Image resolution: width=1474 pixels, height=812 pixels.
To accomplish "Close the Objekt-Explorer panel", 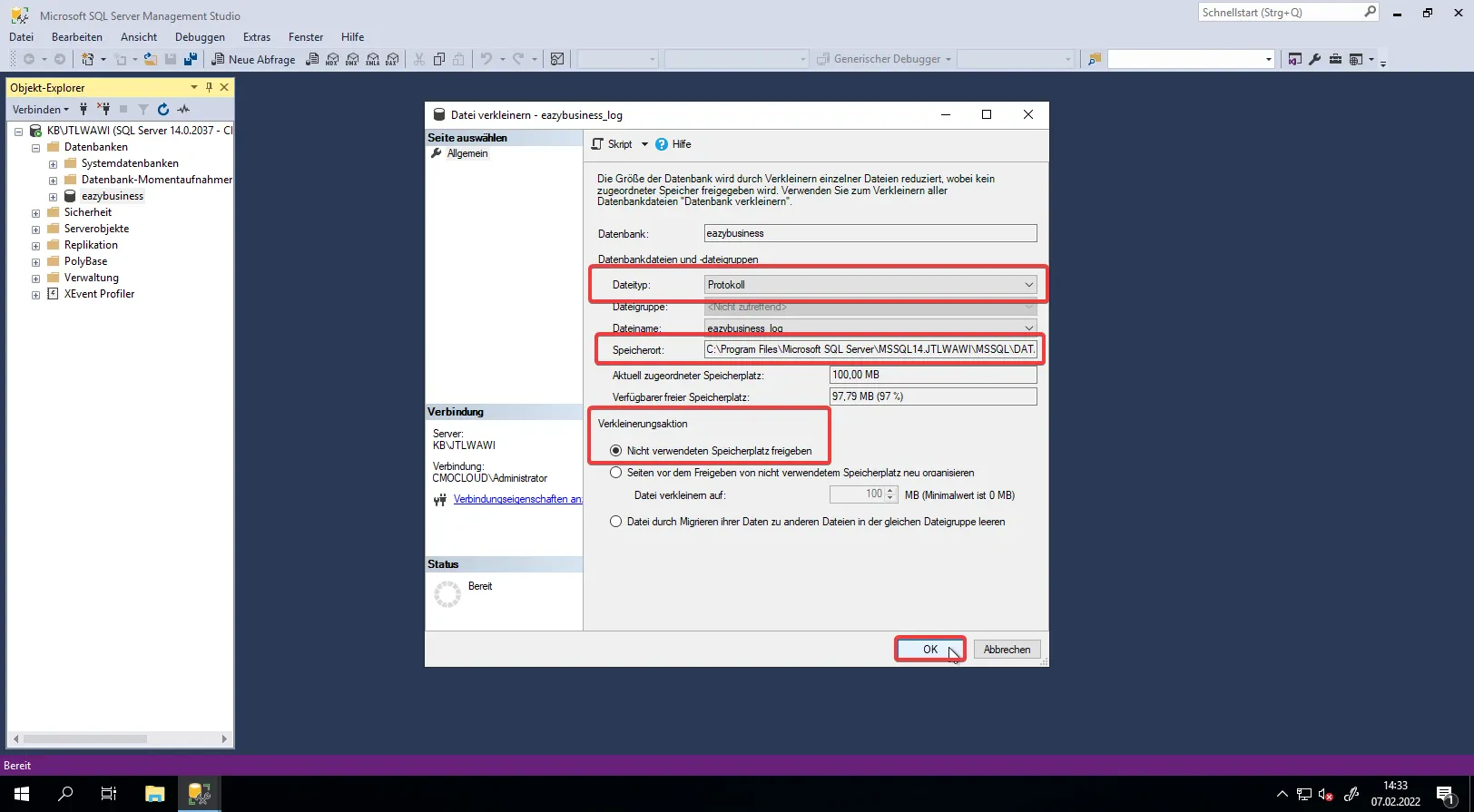I will [x=224, y=87].
